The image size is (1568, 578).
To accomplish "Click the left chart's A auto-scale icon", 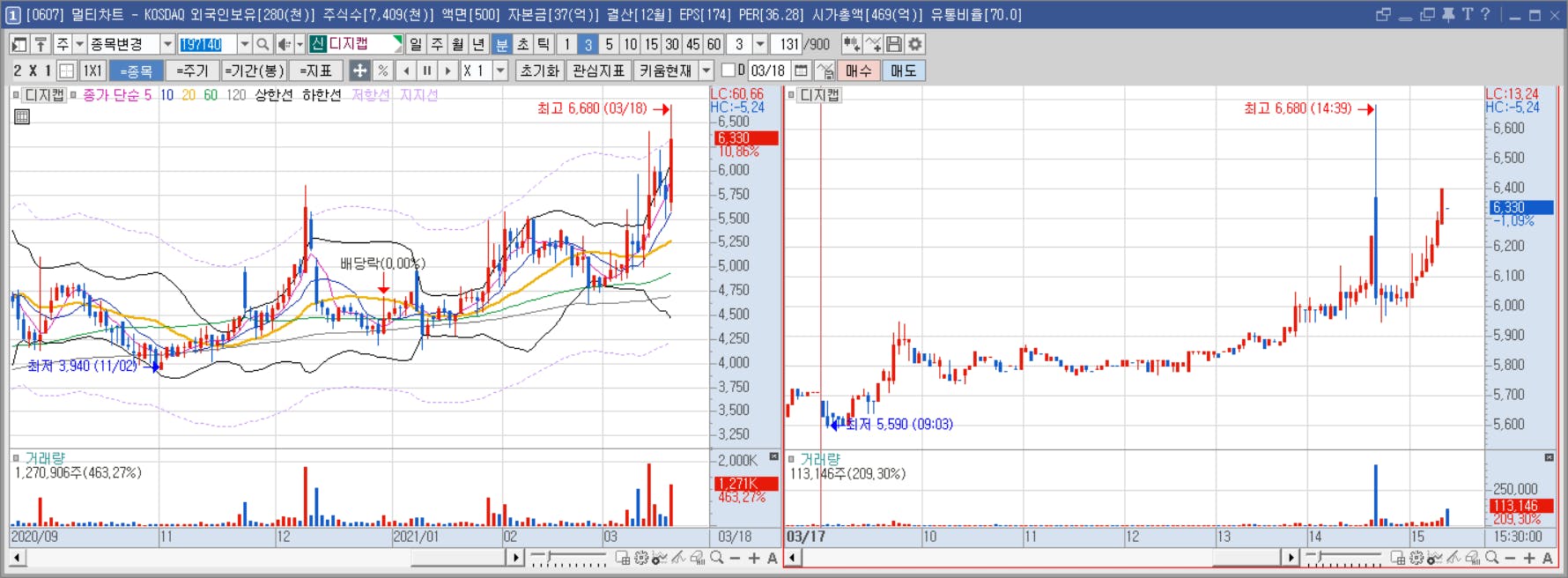I will pos(773,558).
